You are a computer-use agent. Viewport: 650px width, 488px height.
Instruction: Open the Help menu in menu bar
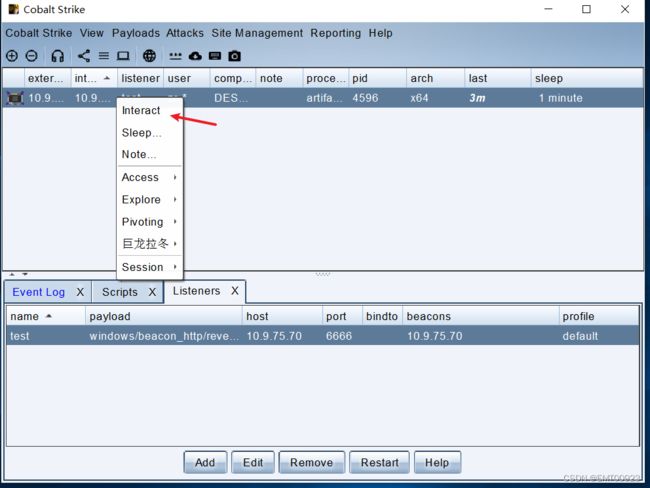(x=381, y=33)
